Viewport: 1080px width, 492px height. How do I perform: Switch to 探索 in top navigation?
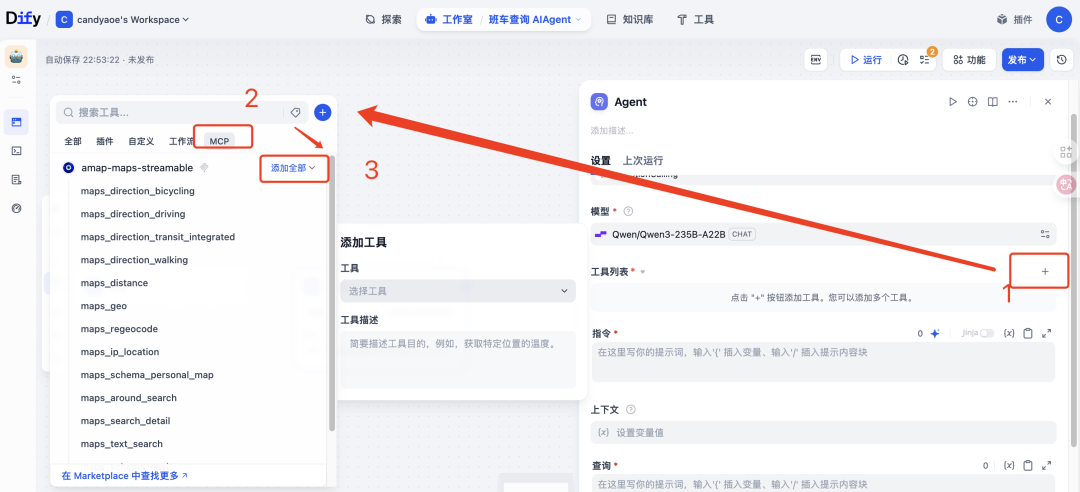384,19
